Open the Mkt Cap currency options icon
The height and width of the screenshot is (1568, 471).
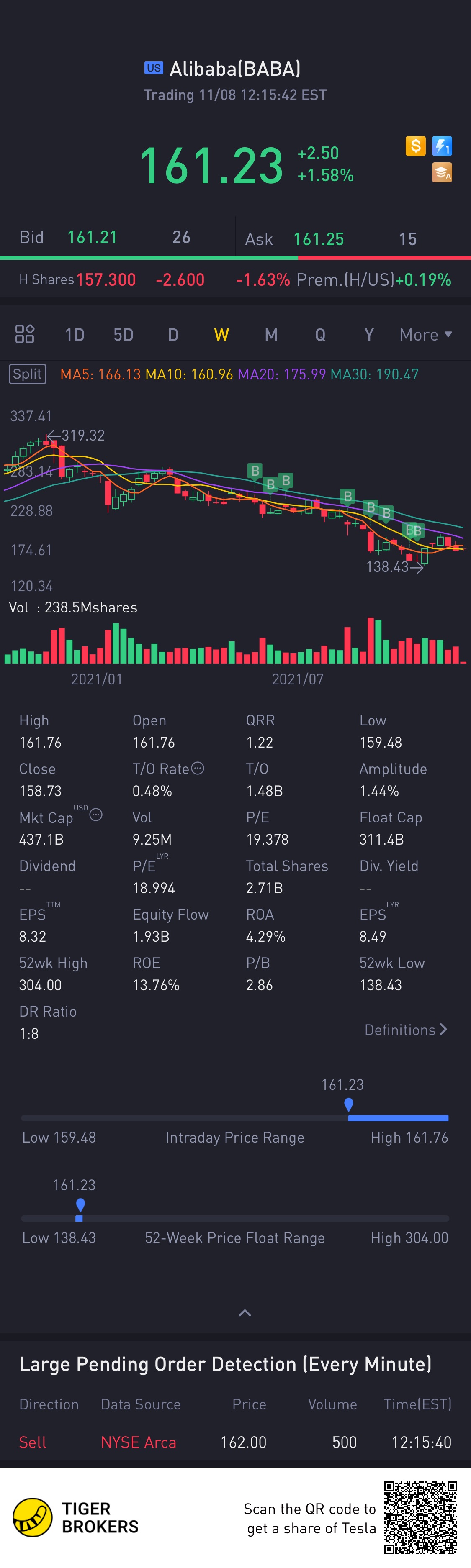pos(95,815)
